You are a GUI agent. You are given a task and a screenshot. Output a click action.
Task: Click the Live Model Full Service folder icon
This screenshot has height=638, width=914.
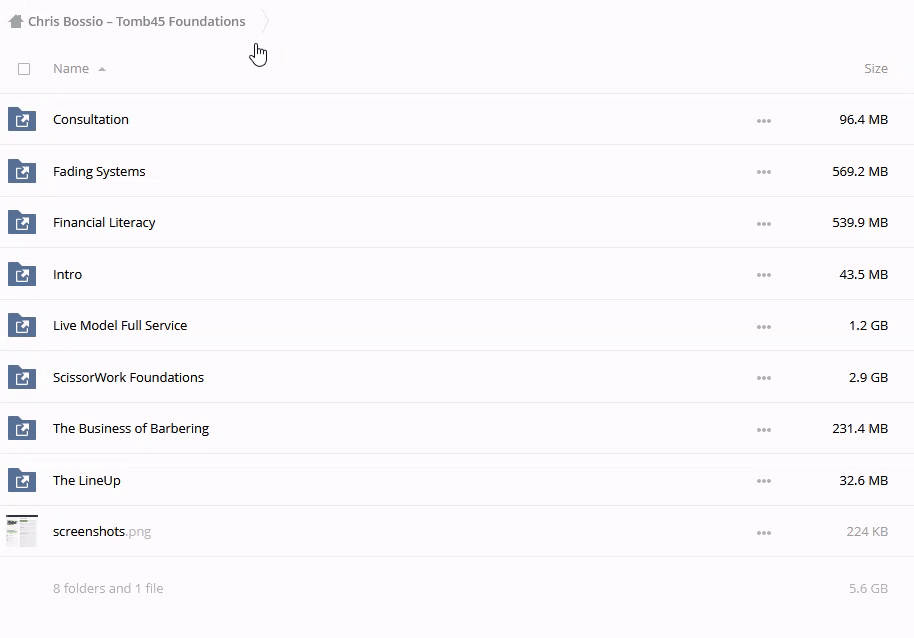click(22, 326)
